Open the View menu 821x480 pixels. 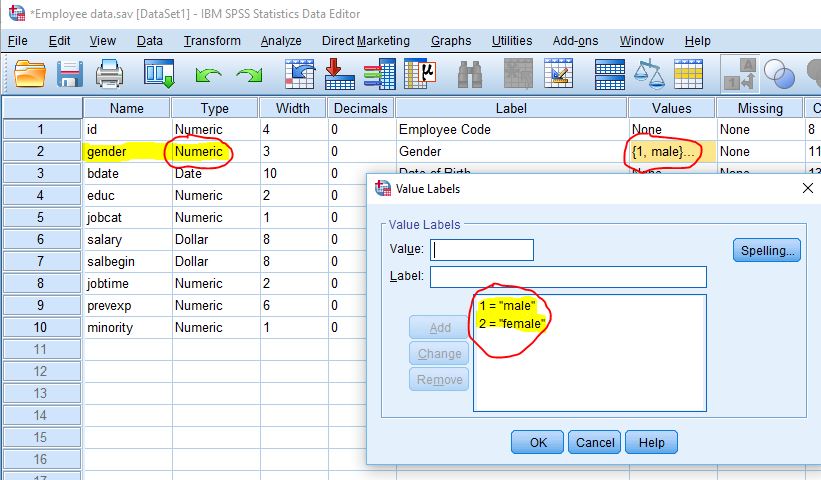point(102,41)
